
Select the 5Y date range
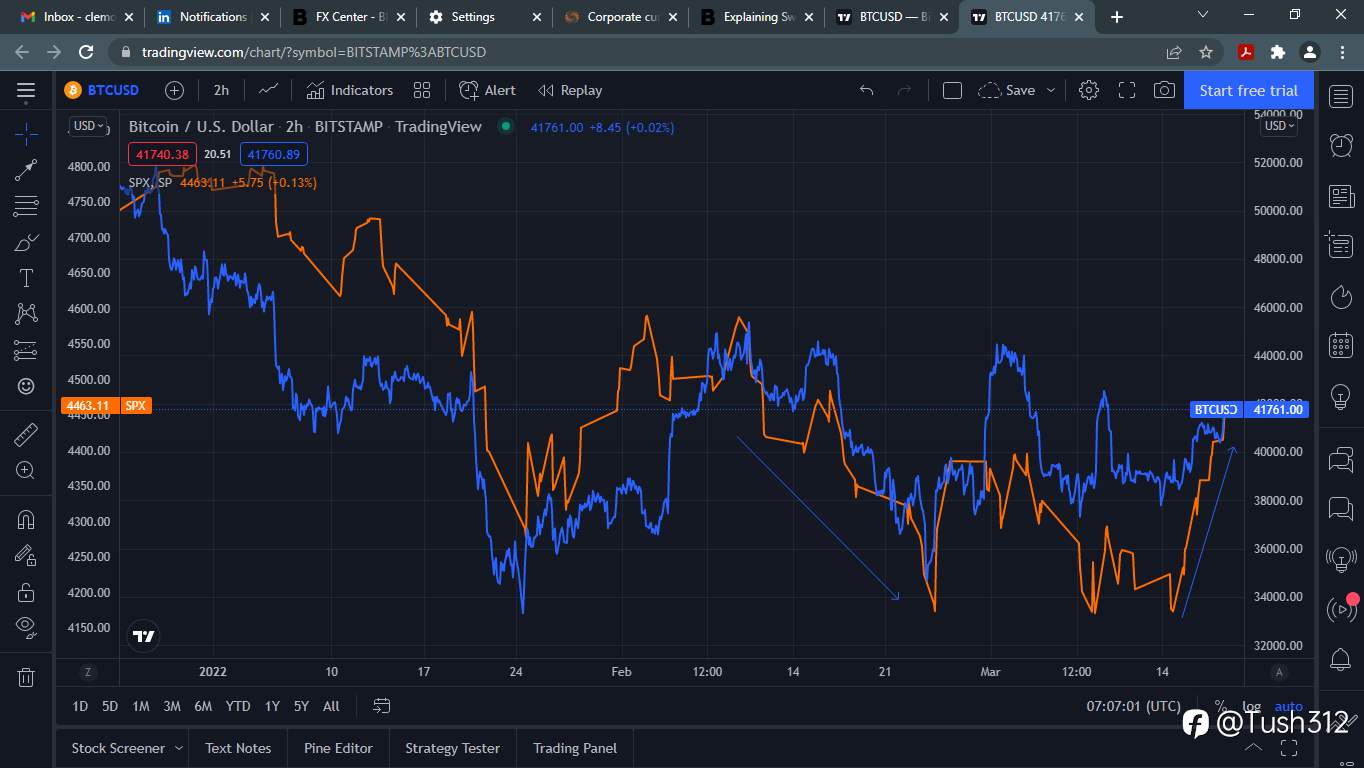(x=301, y=706)
